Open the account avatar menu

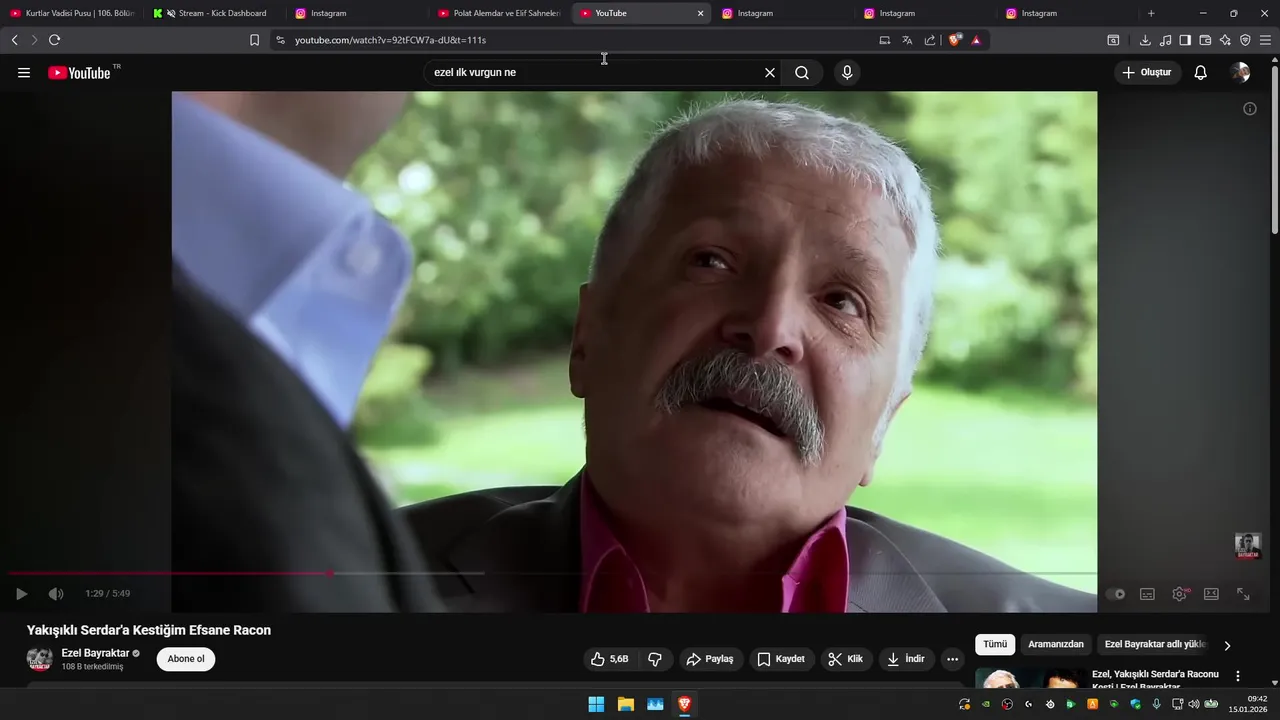click(x=1240, y=73)
